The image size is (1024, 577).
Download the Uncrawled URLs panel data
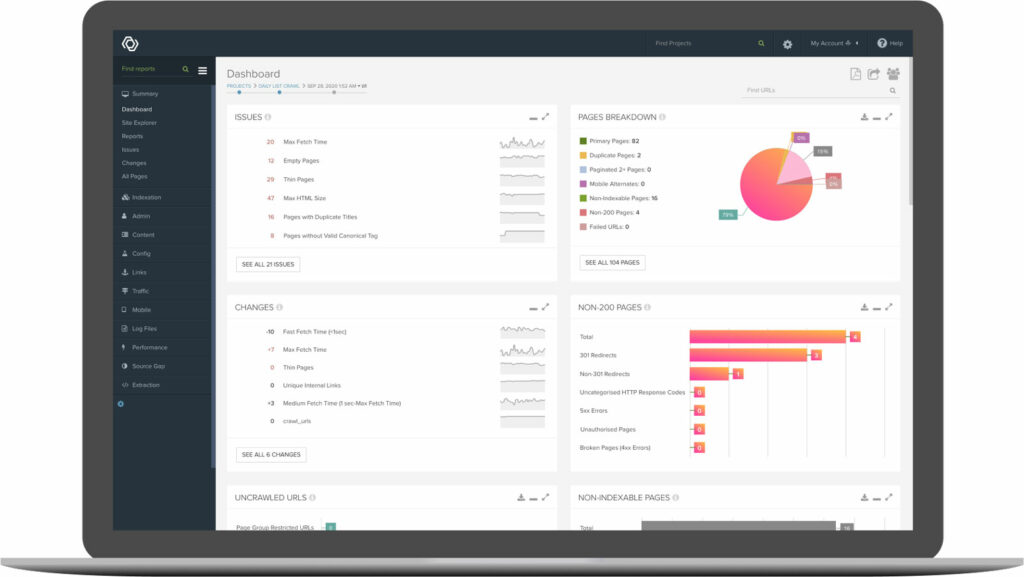coord(521,497)
